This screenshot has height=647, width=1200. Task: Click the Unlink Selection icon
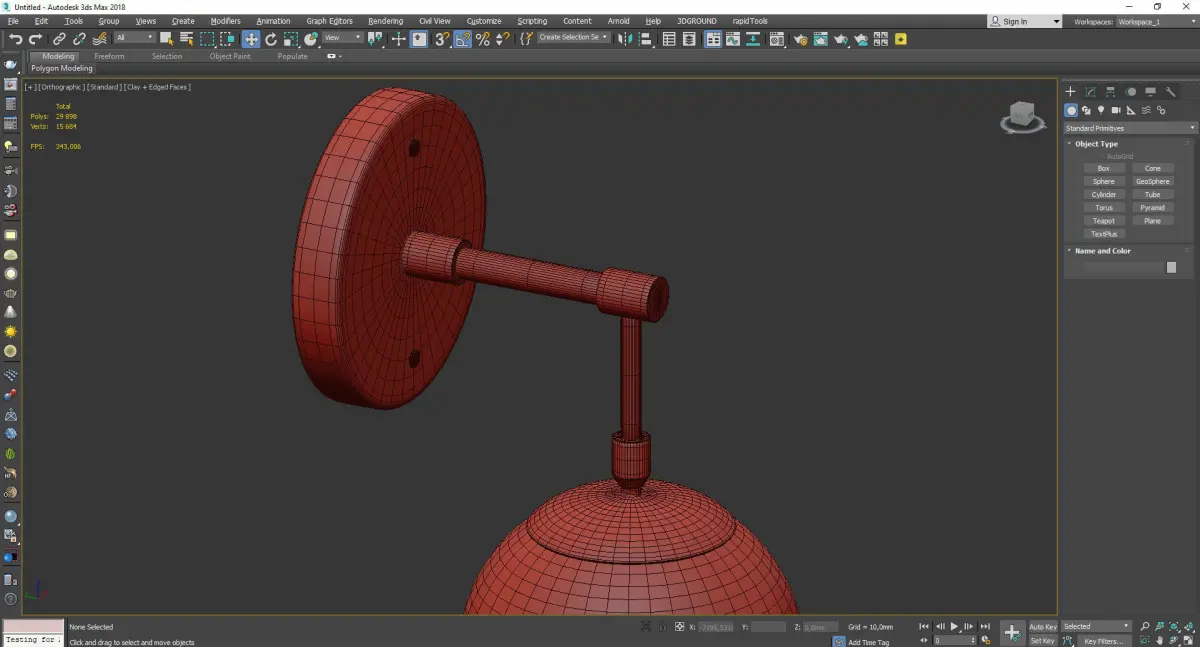click(x=79, y=39)
